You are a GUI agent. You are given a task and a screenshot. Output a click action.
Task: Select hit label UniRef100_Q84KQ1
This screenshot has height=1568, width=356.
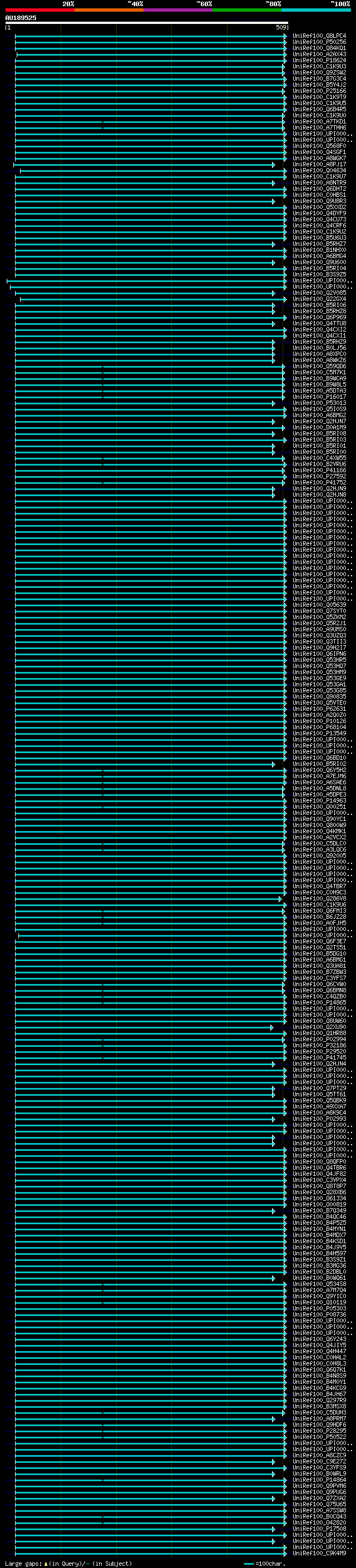(x=319, y=48)
